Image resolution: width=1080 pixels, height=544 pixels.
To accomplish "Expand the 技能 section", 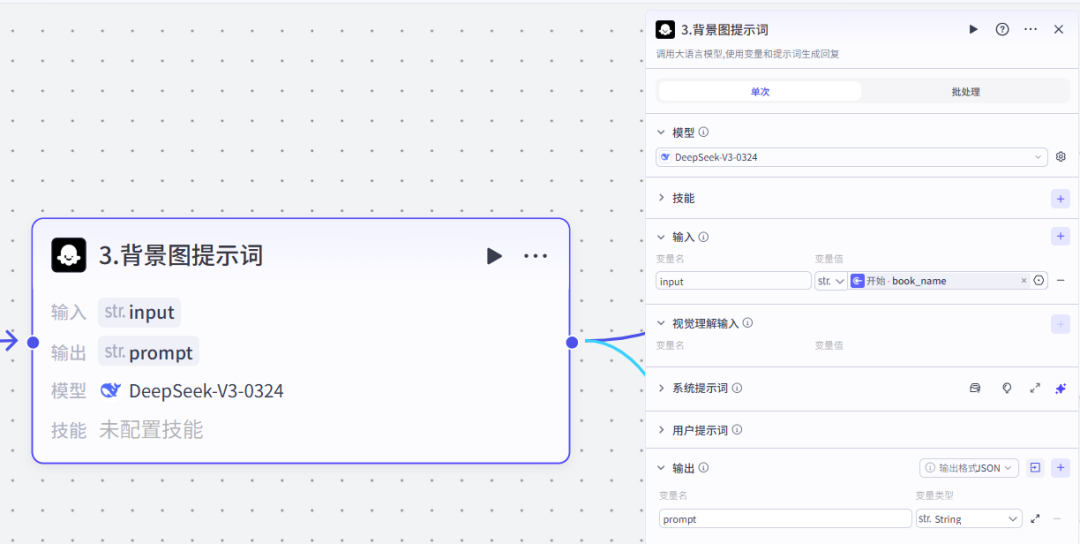I will pyautogui.click(x=661, y=198).
